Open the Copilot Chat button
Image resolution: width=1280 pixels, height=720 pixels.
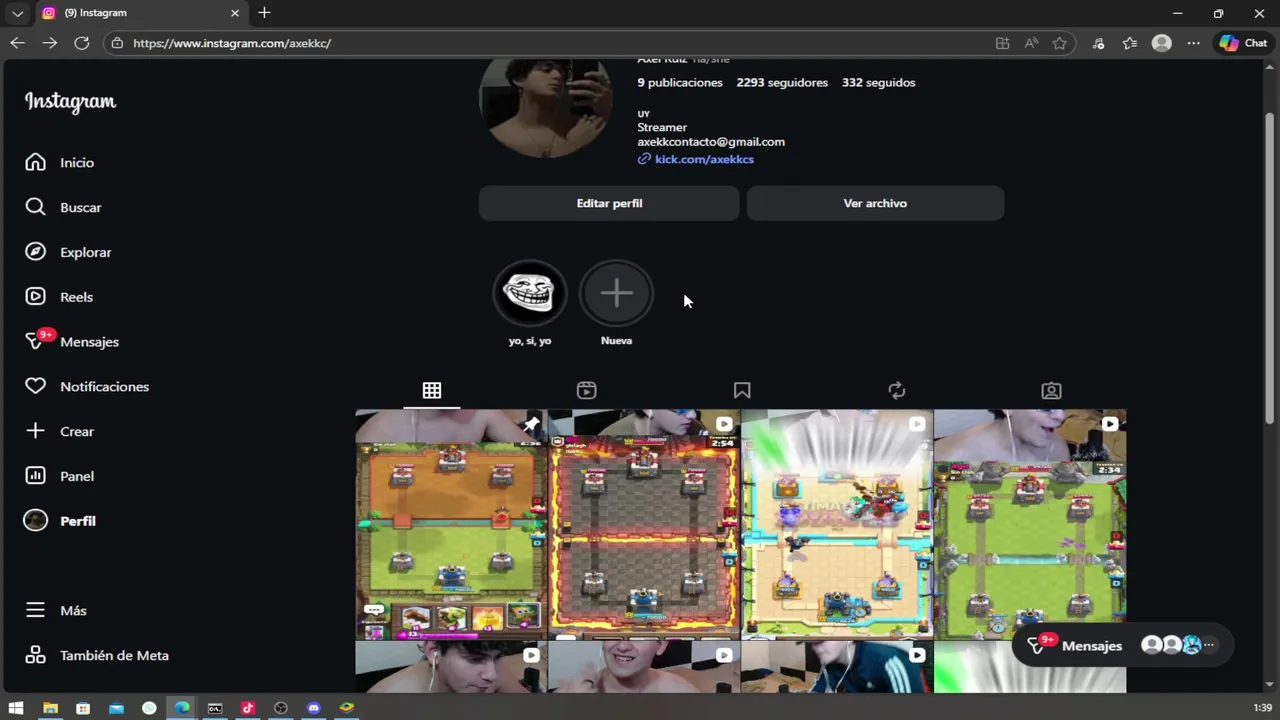[1243, 43]
